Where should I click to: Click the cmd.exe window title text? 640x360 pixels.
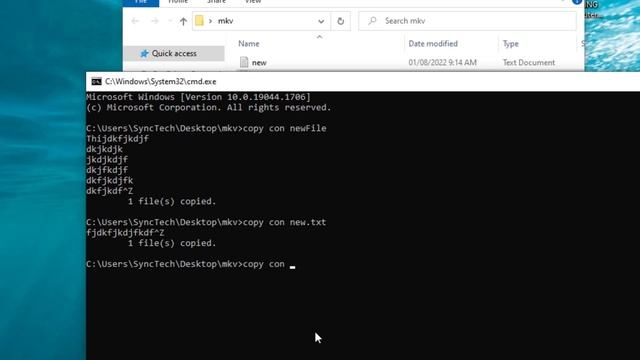[161, 82]
